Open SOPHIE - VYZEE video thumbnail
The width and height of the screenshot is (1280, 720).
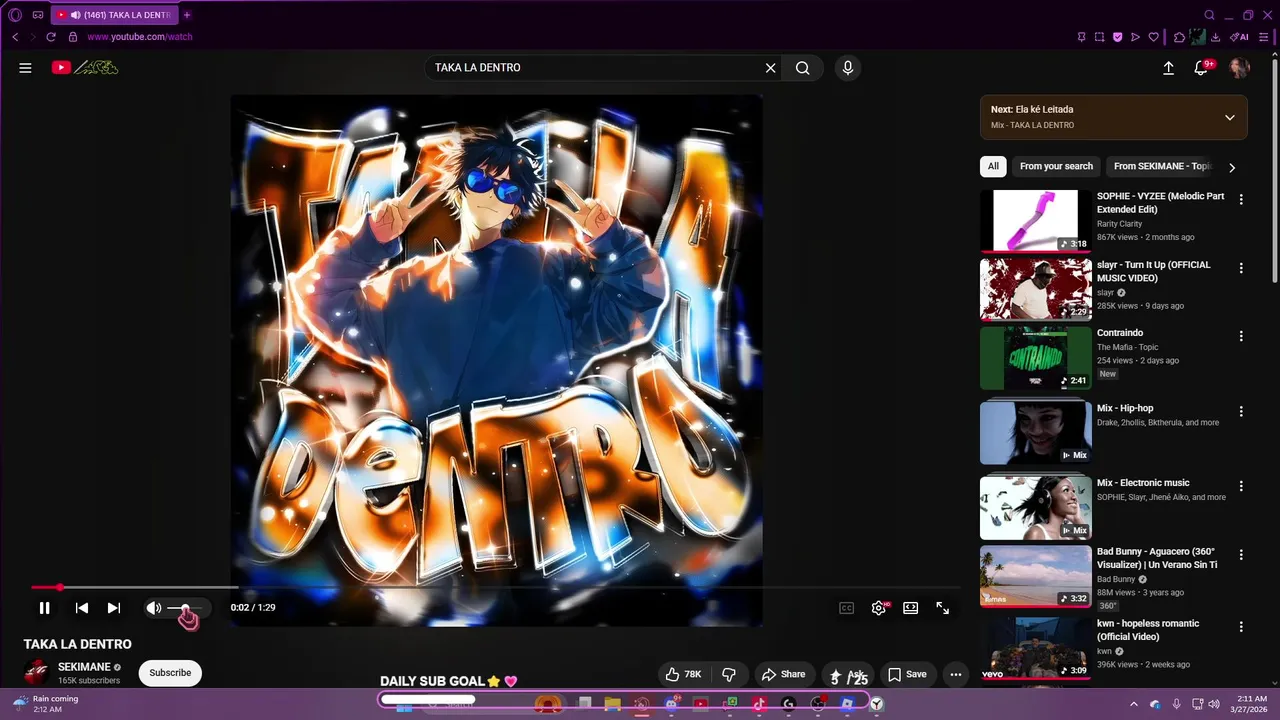tap(1036, 221)
